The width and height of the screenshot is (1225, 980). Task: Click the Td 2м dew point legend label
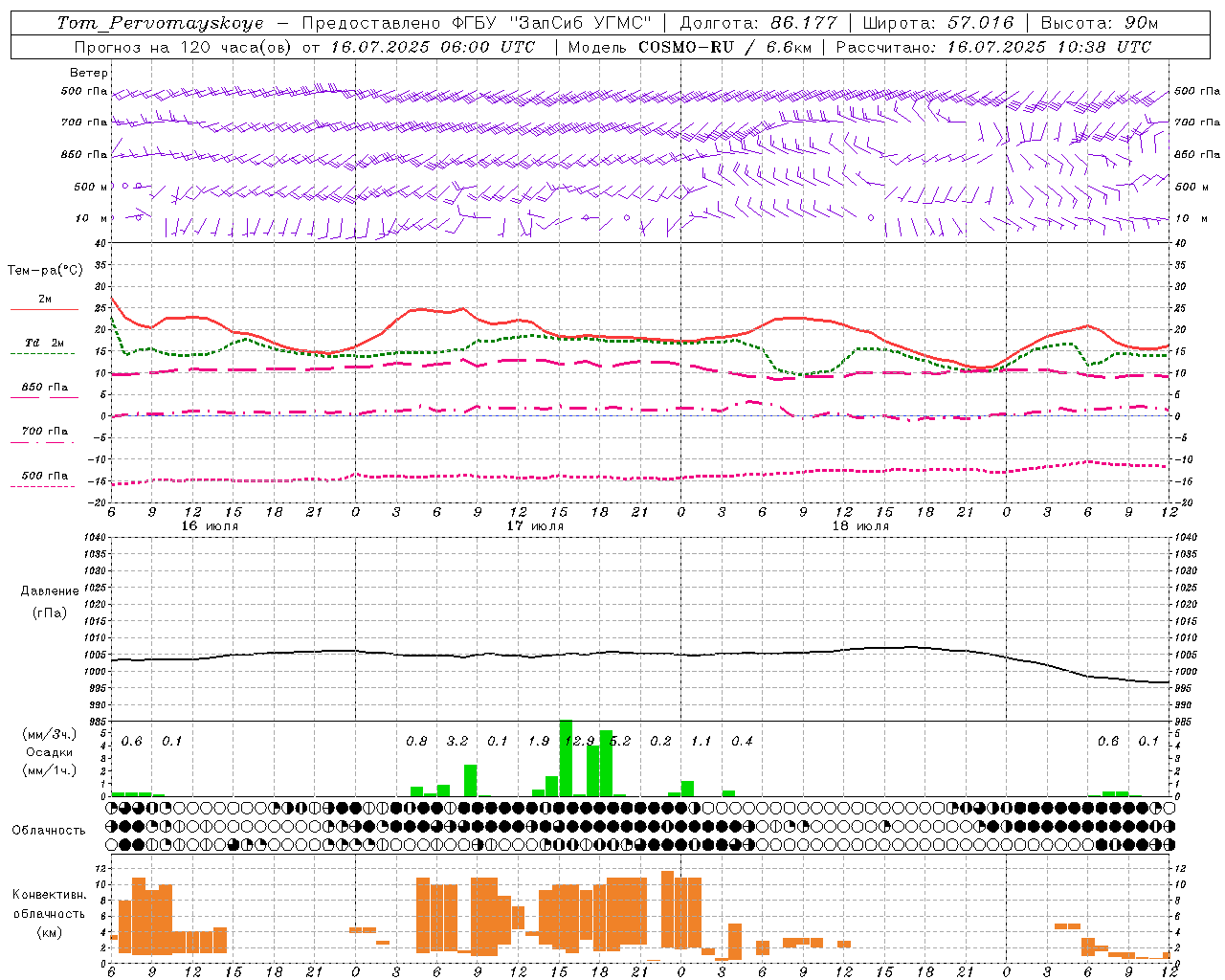click(45, 343)
